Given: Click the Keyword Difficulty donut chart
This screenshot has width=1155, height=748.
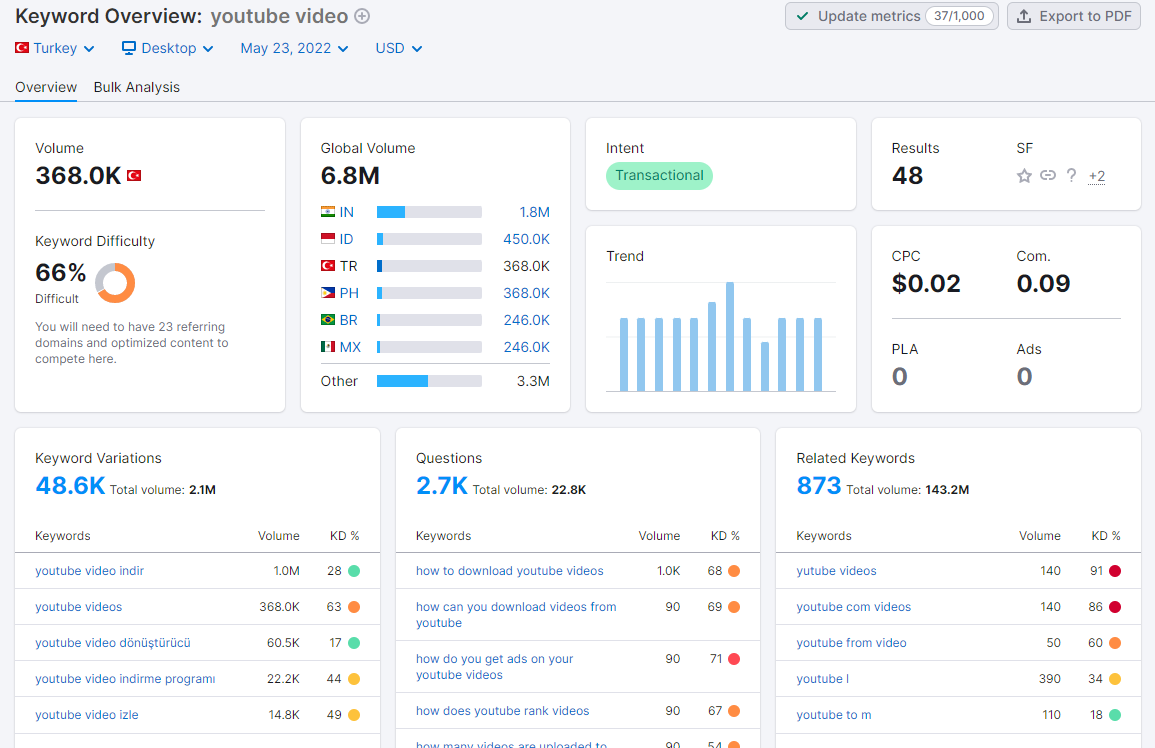Looking at the screenshot, I should pyautogui.click(x=115, y=283).
